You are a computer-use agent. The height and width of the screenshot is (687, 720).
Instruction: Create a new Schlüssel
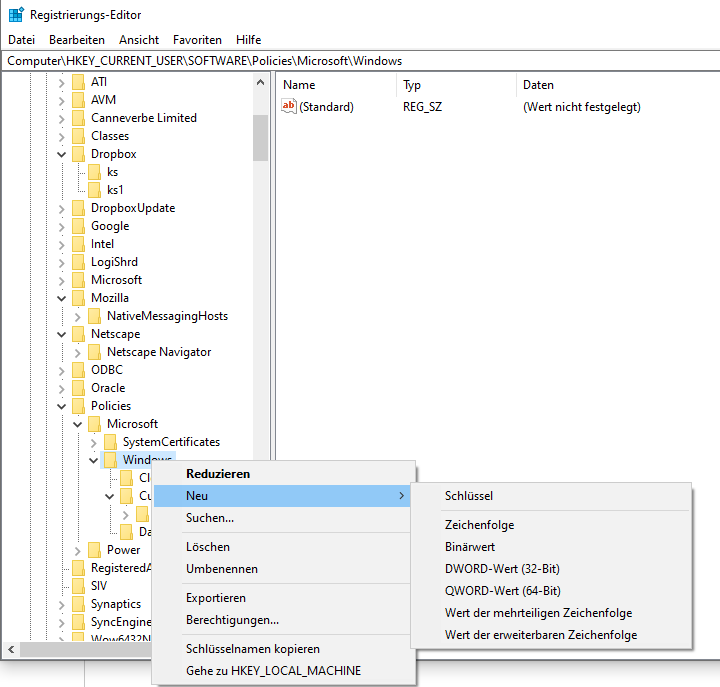pyautogui.click(x=551, y=496)
